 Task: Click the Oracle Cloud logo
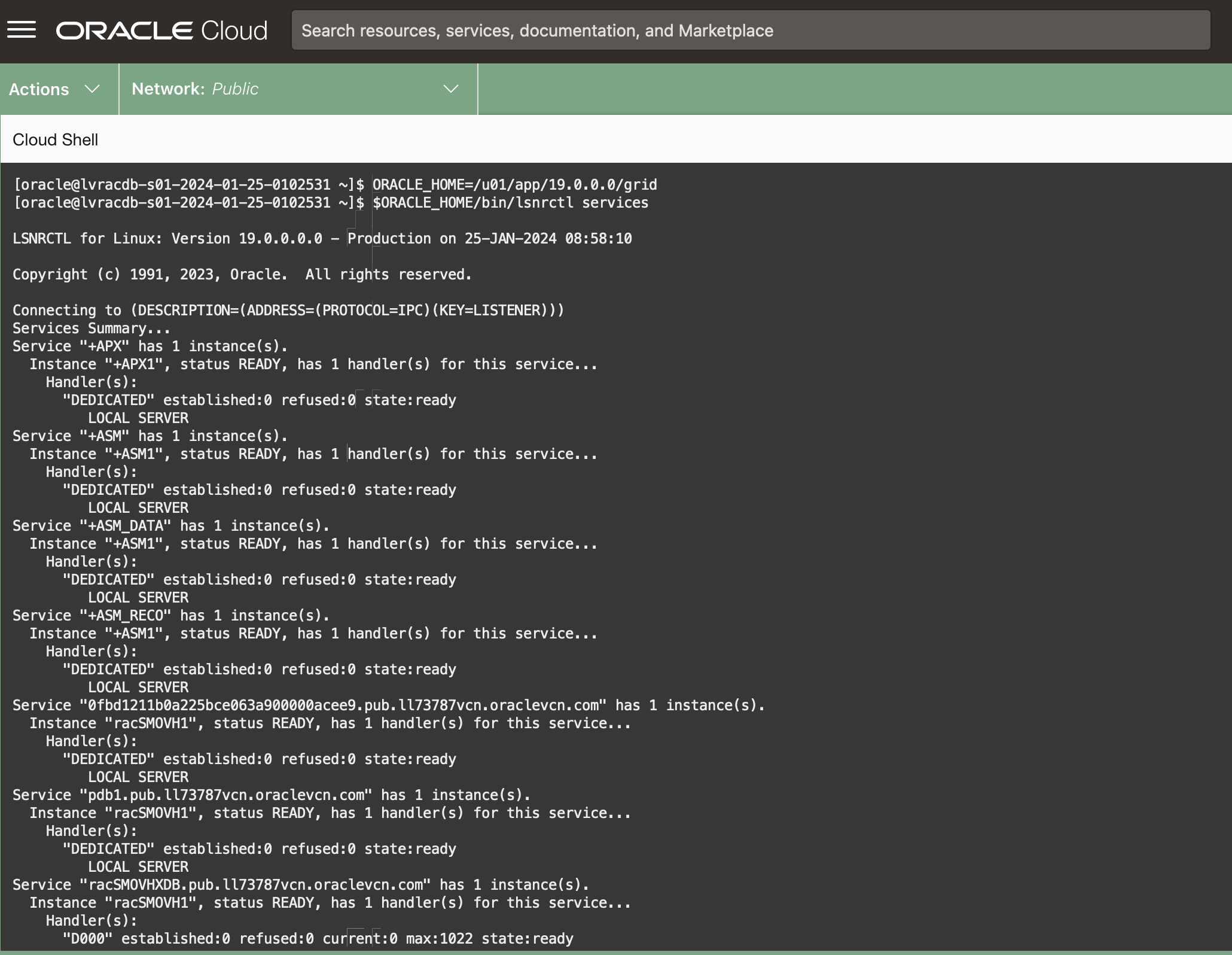[x=161, y=31]
